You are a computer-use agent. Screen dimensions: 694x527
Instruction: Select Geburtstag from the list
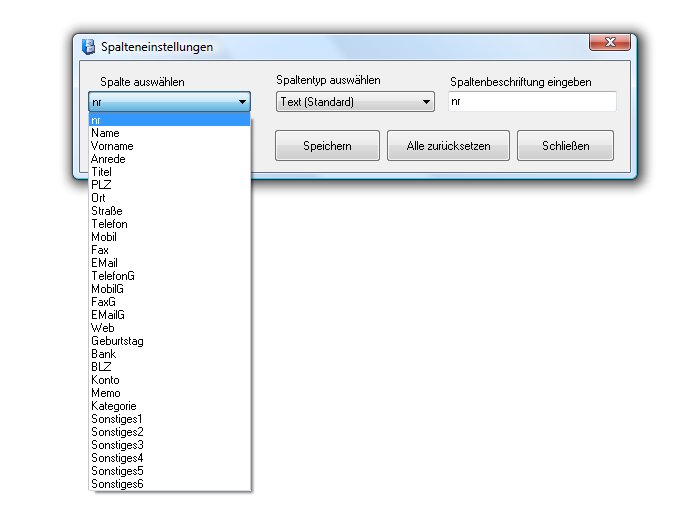117,341
